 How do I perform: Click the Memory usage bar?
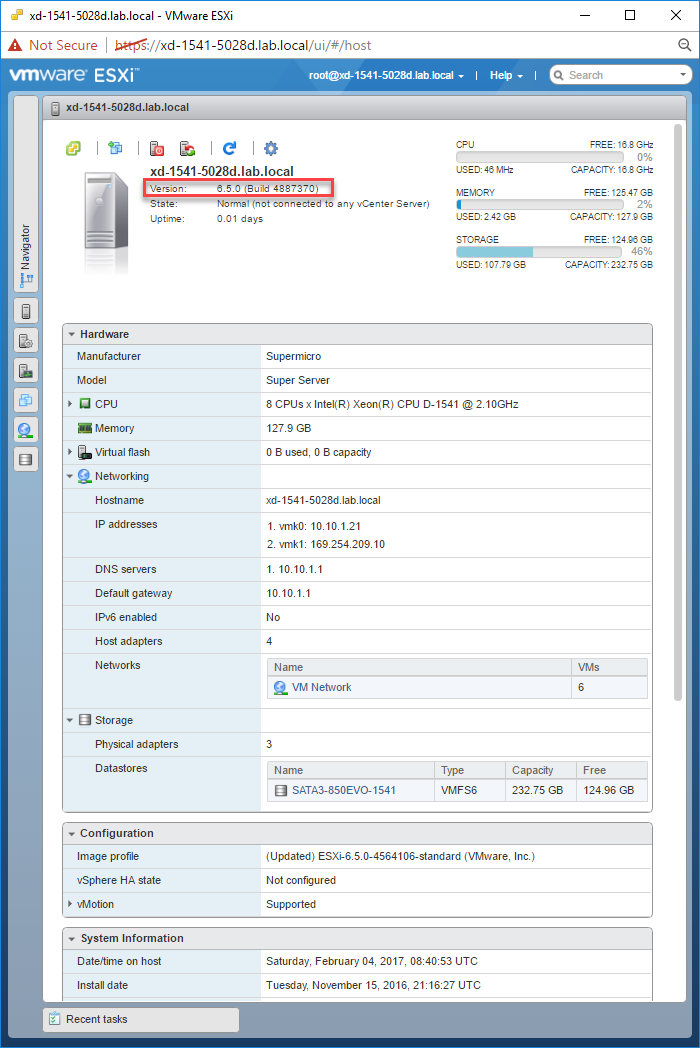point(540,204)
